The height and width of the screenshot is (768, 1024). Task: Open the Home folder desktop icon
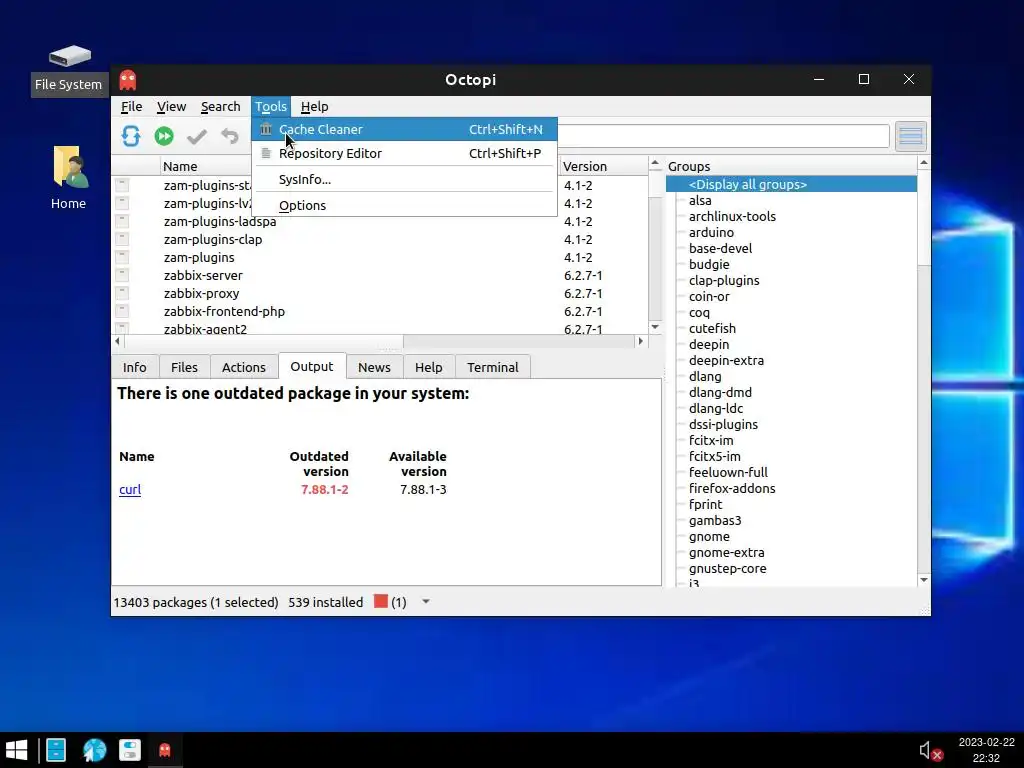coord(69,178)
